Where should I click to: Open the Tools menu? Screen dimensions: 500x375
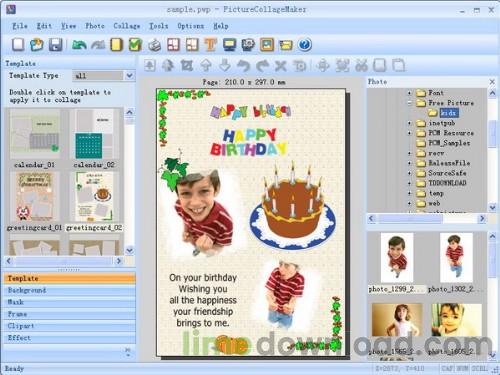click(x=158, y=26)
